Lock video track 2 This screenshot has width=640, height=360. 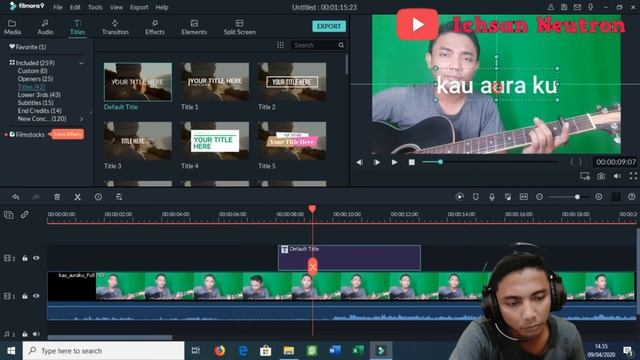tap(25, 258)
